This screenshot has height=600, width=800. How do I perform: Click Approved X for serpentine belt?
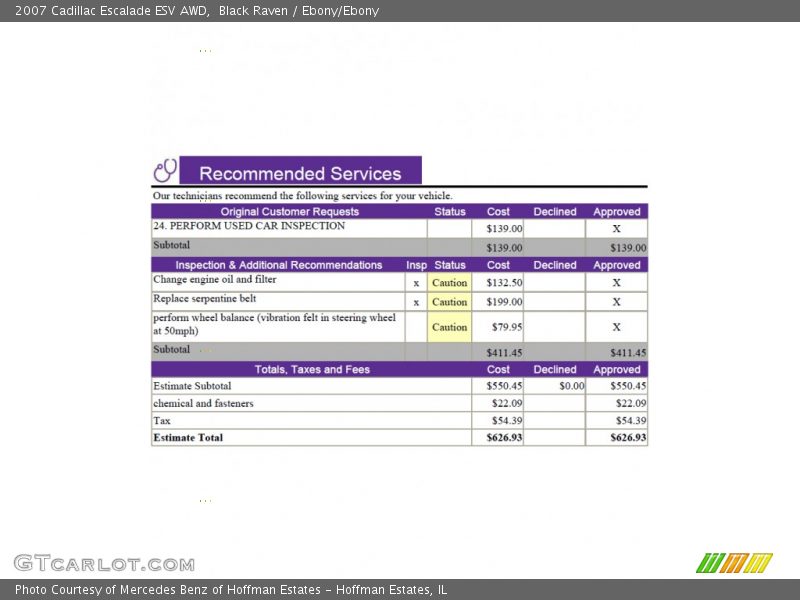[616, 302]
